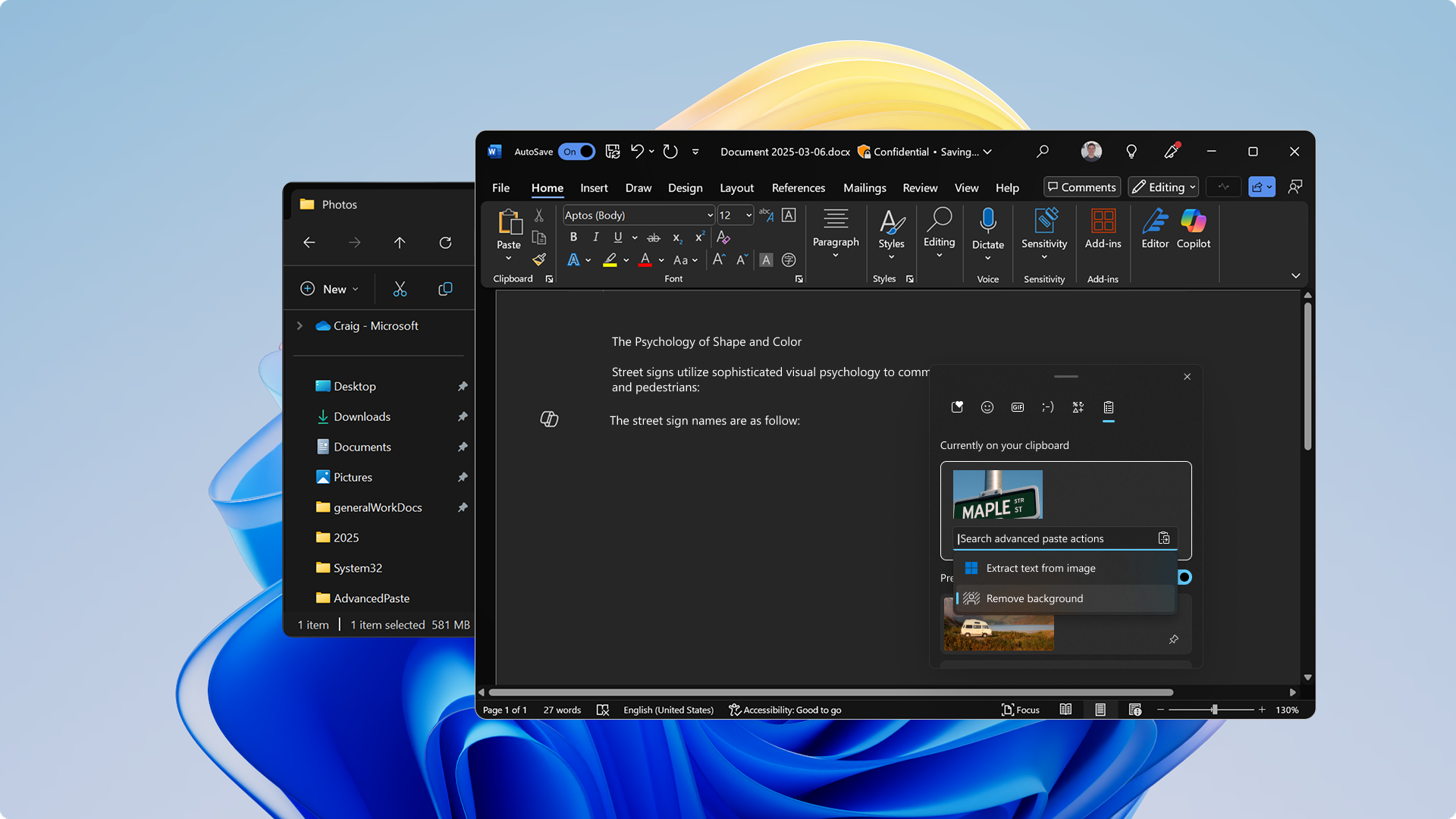Viewport: 1456px width, 819px height.
Task: Click the font color red swatch
Action: pos(645,260)
